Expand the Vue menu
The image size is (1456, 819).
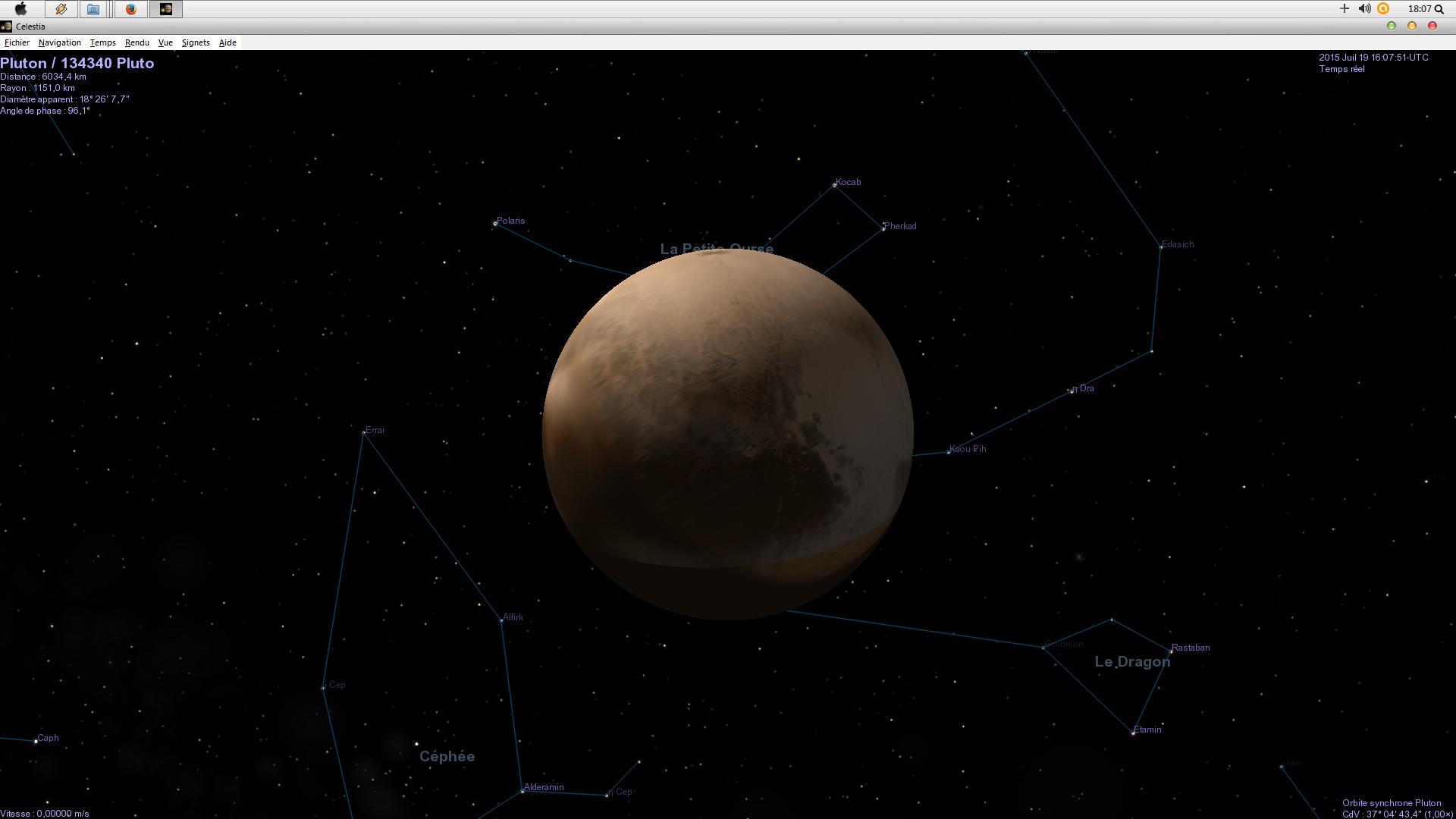tap(165, 42)
